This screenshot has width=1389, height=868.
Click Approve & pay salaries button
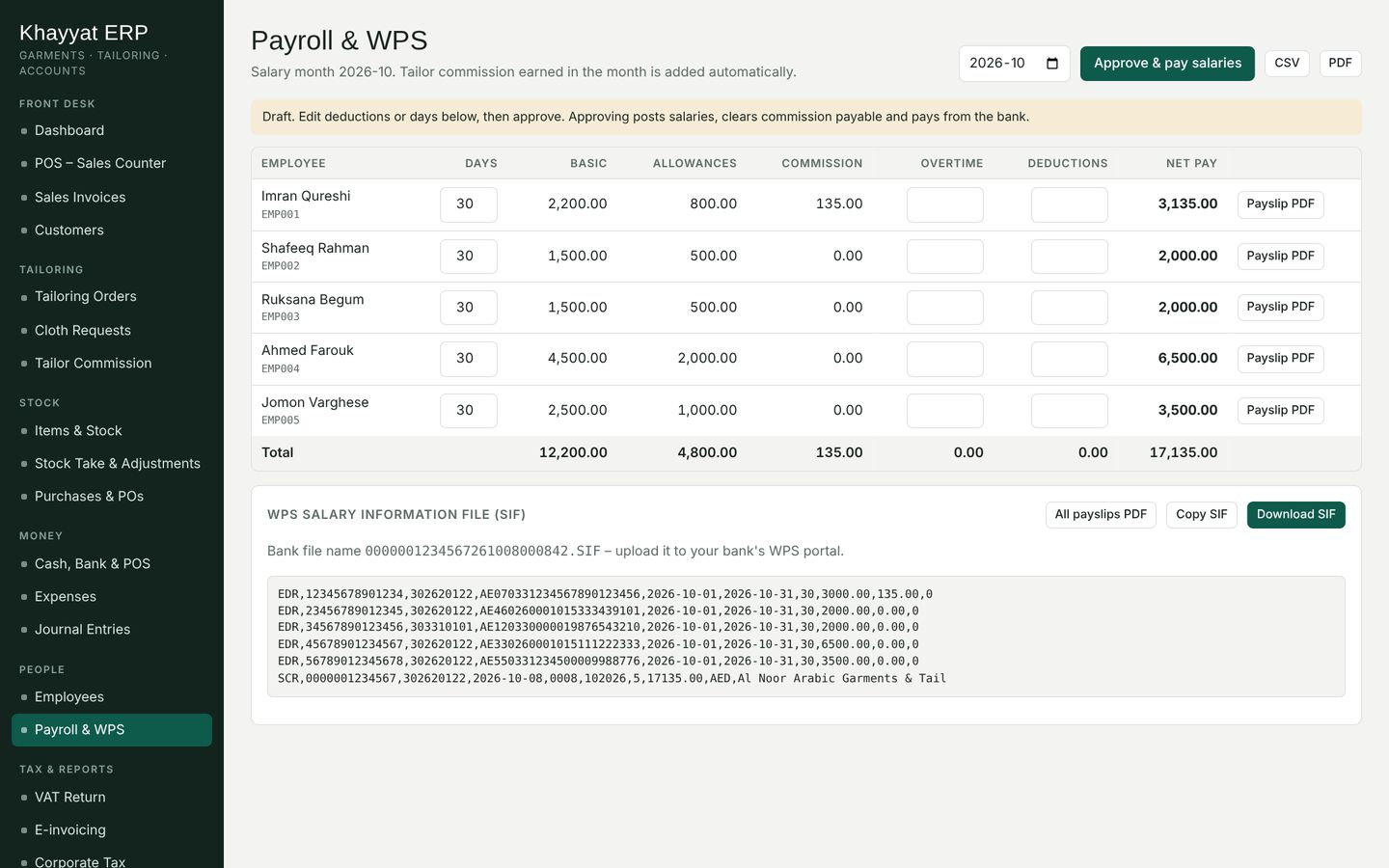coord(1167,64)
